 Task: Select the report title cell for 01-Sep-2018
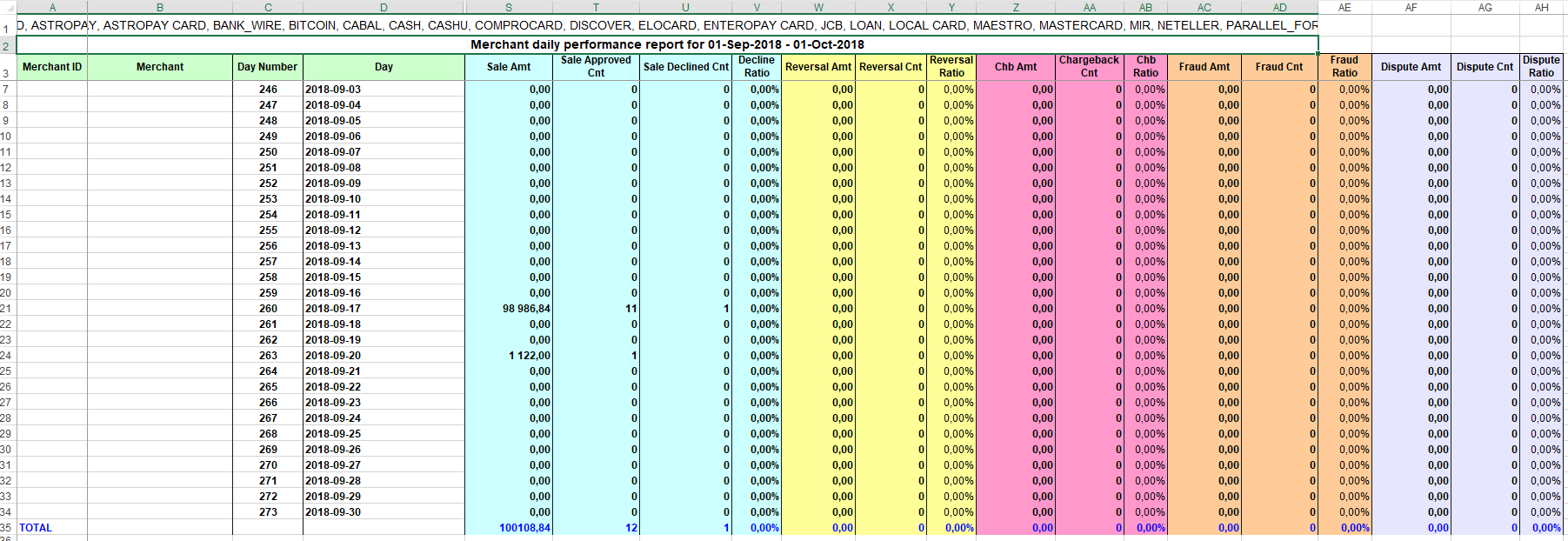pos(667,44)
